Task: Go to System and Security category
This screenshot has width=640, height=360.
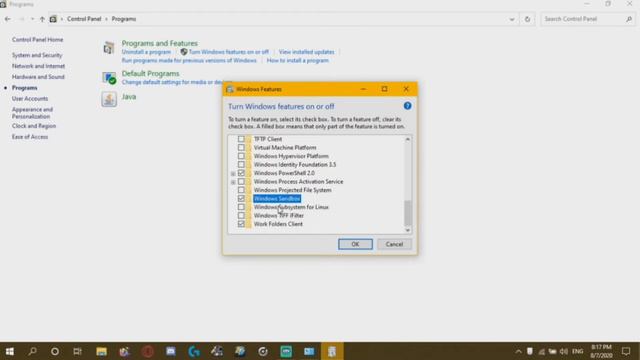Action: [x=37, y=55]
